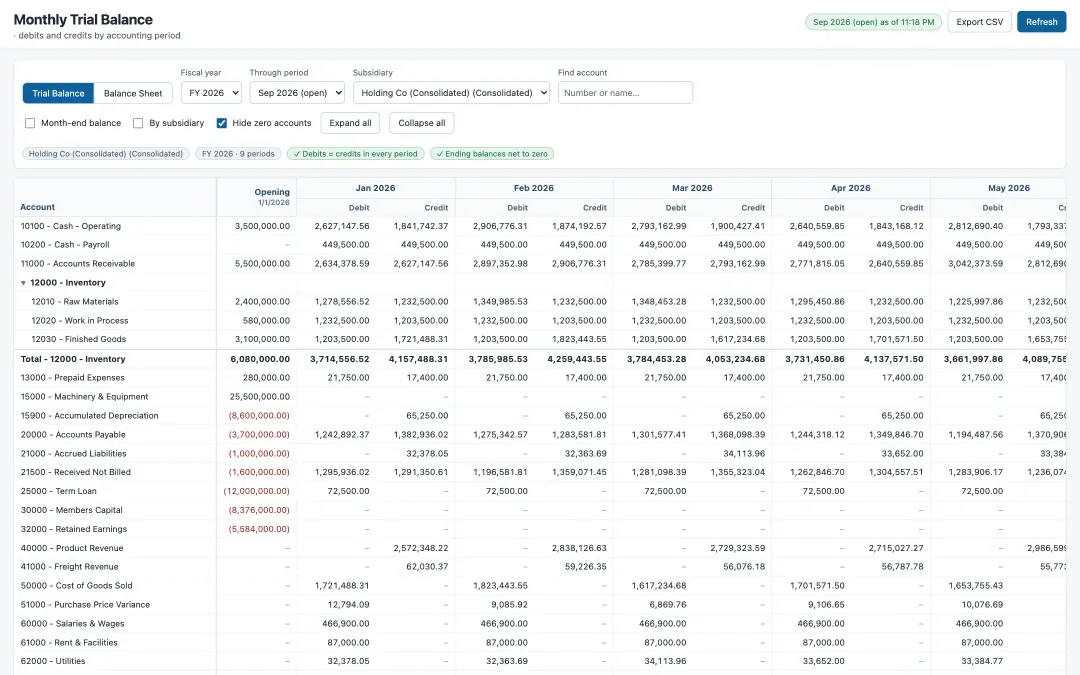Switch to the Trial Balance tab
This screenshot has height=675, width=1080.
pyautogui.click(x=58, y=94)
